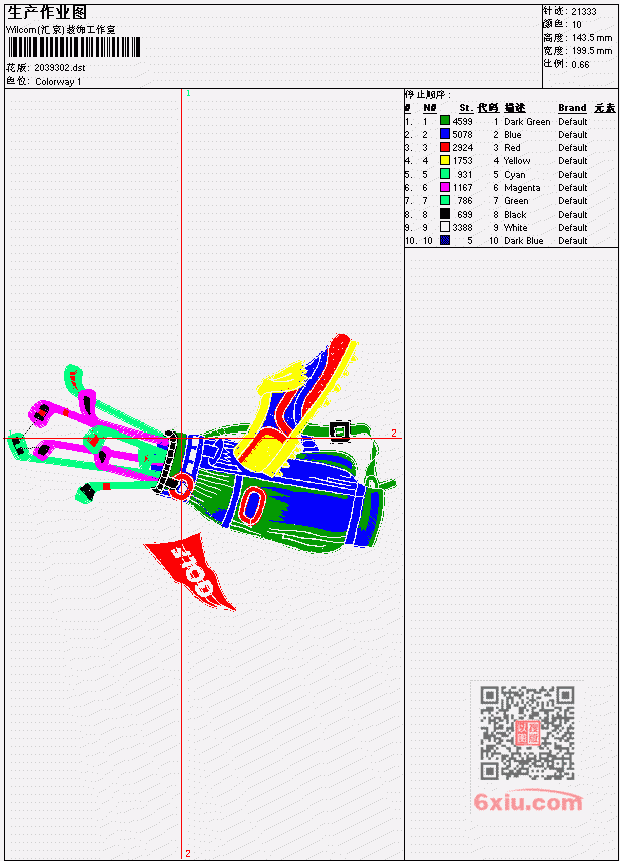Viewport: 620px width, 861px height.
Task: Click the '描述' description column header
Action: coord(515,108)
